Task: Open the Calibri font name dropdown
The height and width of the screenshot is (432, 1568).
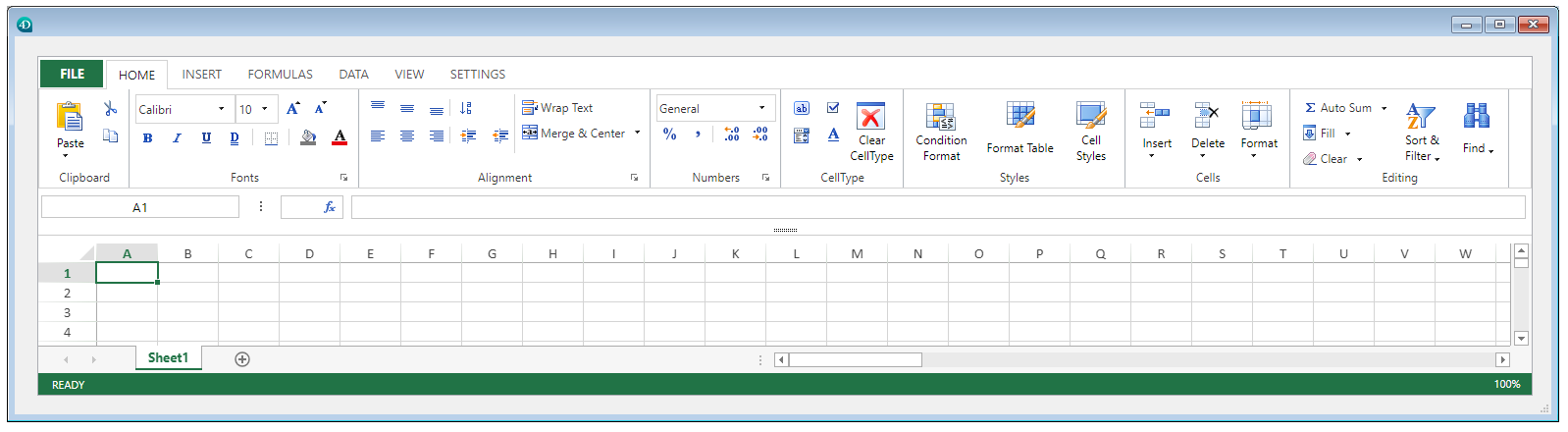Action: point(221,109)
